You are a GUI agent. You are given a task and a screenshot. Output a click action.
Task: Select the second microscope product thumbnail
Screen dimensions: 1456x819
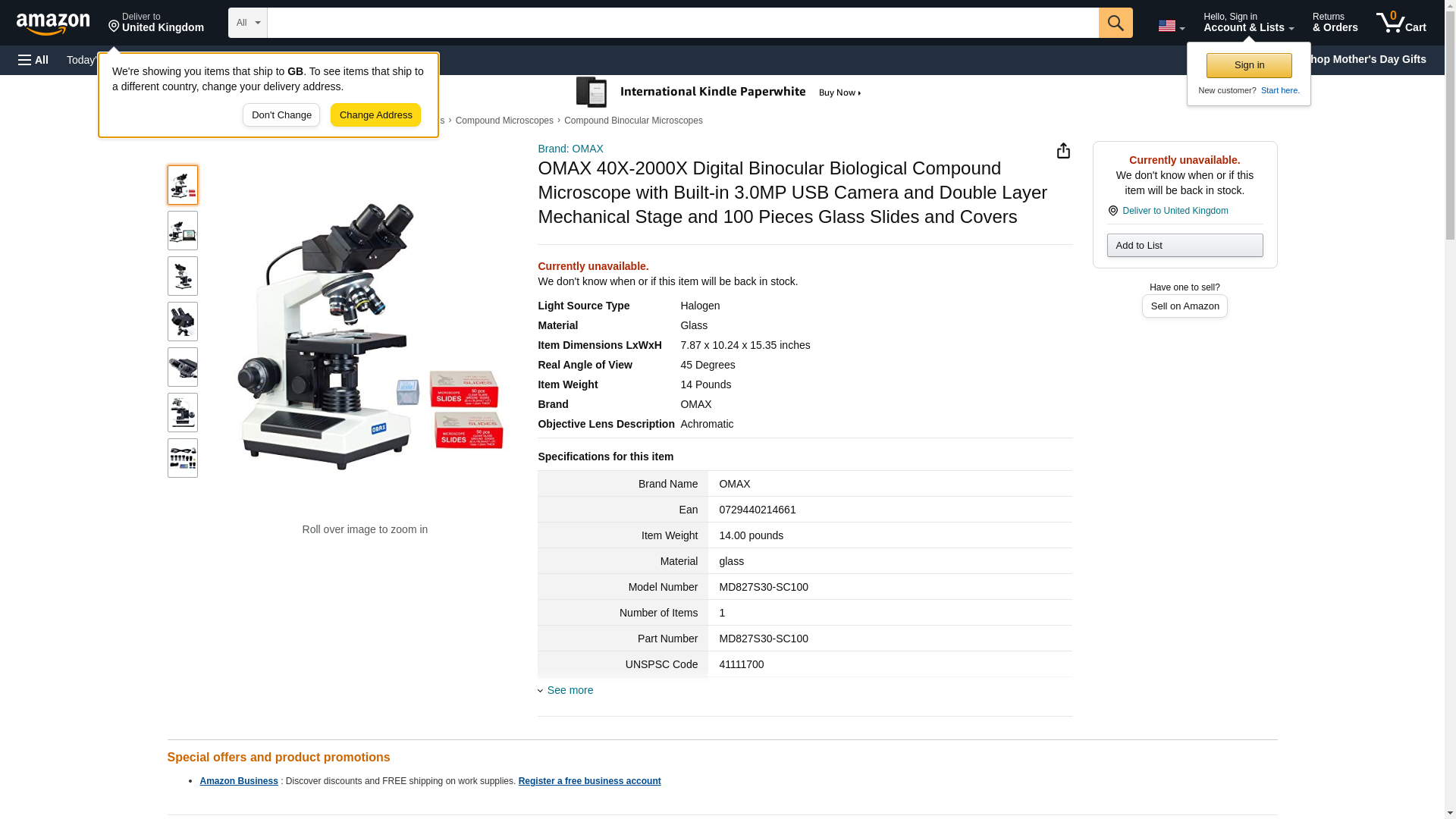(183, 231)
